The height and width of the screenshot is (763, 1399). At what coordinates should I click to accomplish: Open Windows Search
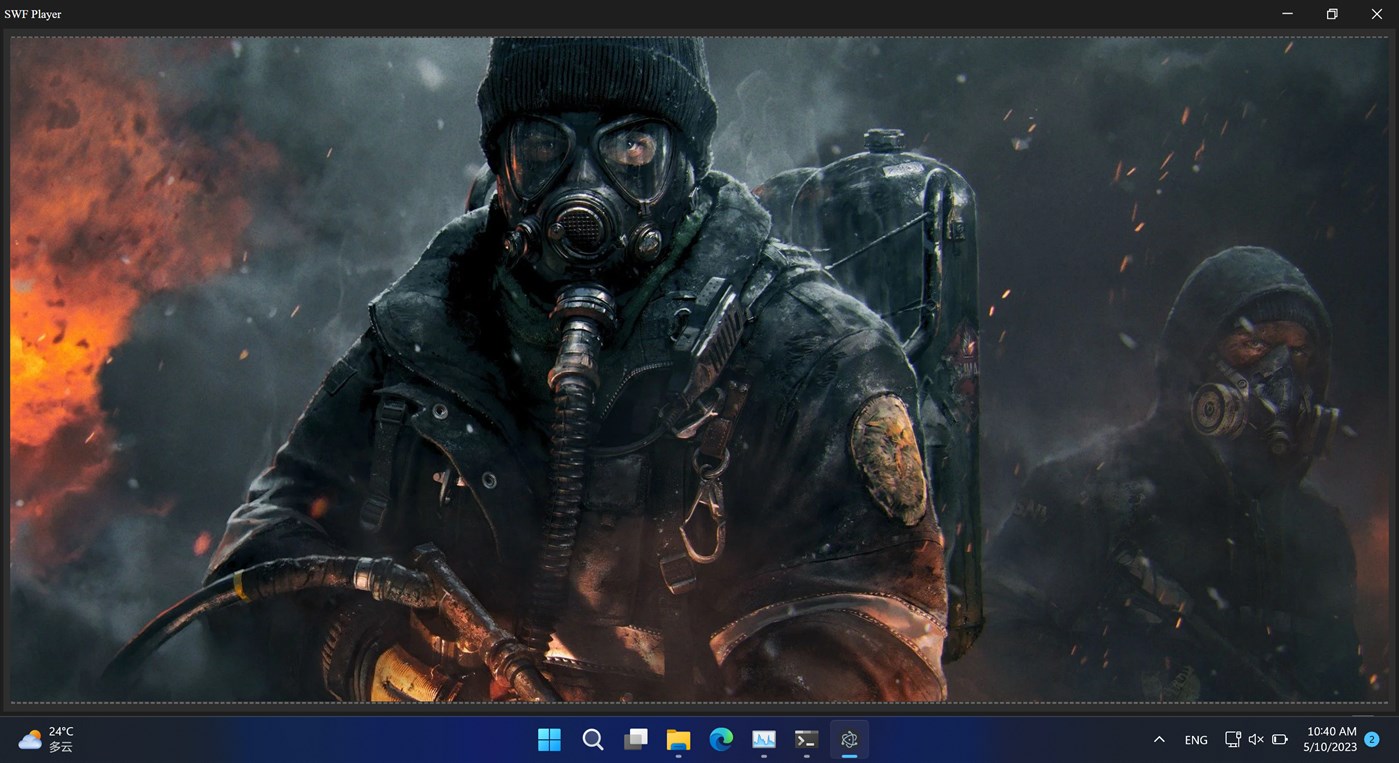point(592,740)
